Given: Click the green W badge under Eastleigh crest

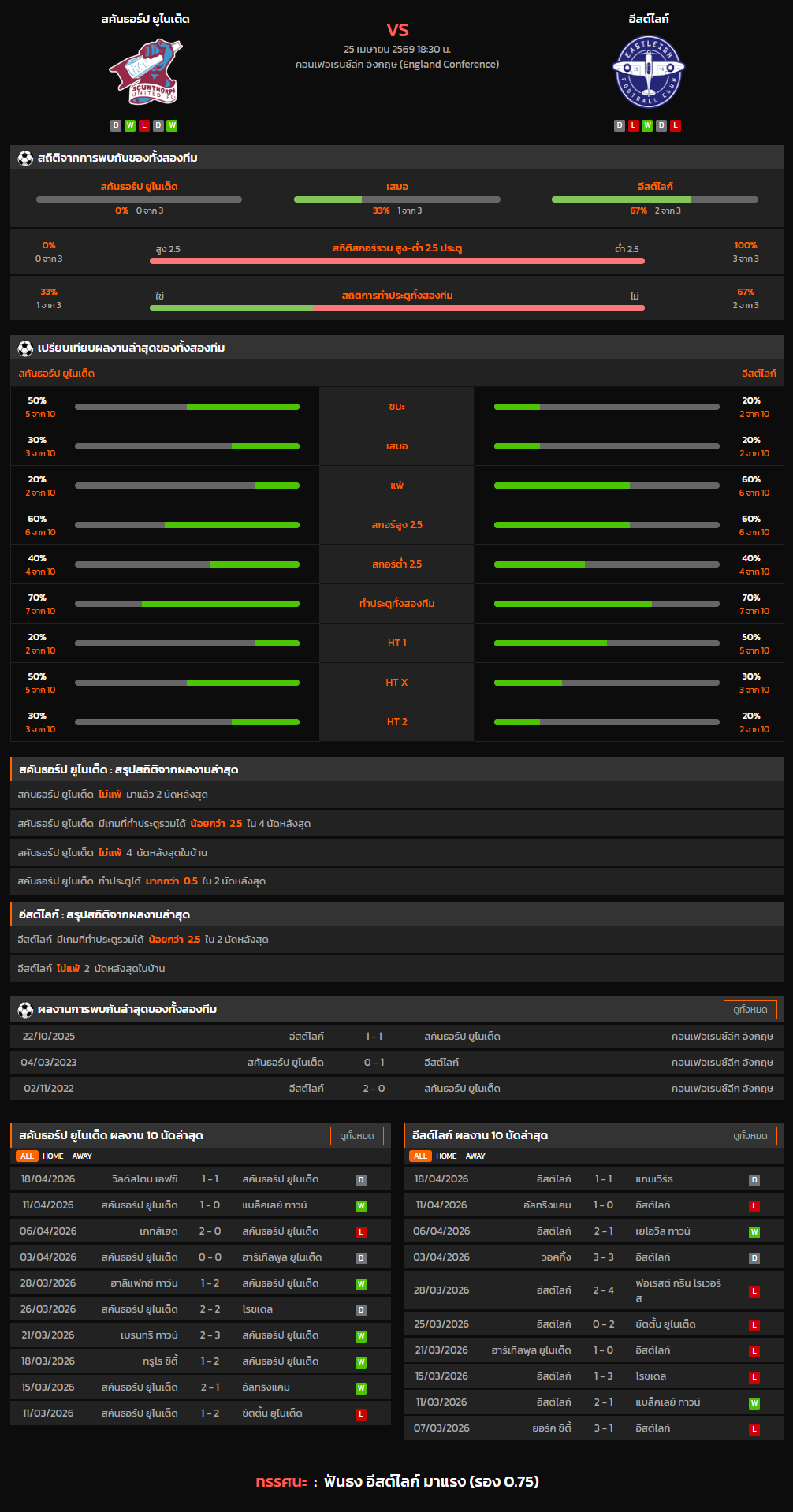Looking at the screenshot, I should [x=647, y=125].
